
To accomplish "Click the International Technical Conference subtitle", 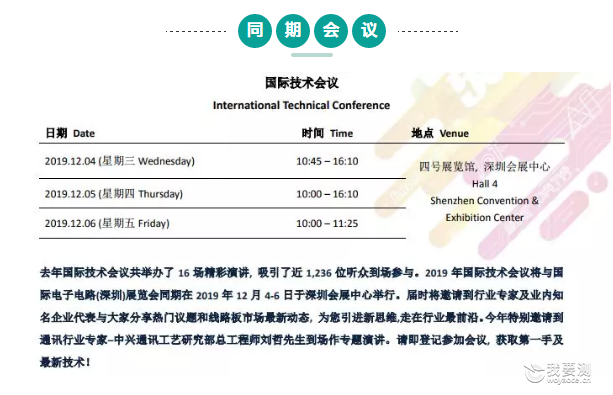I will [x=301, y=105].
